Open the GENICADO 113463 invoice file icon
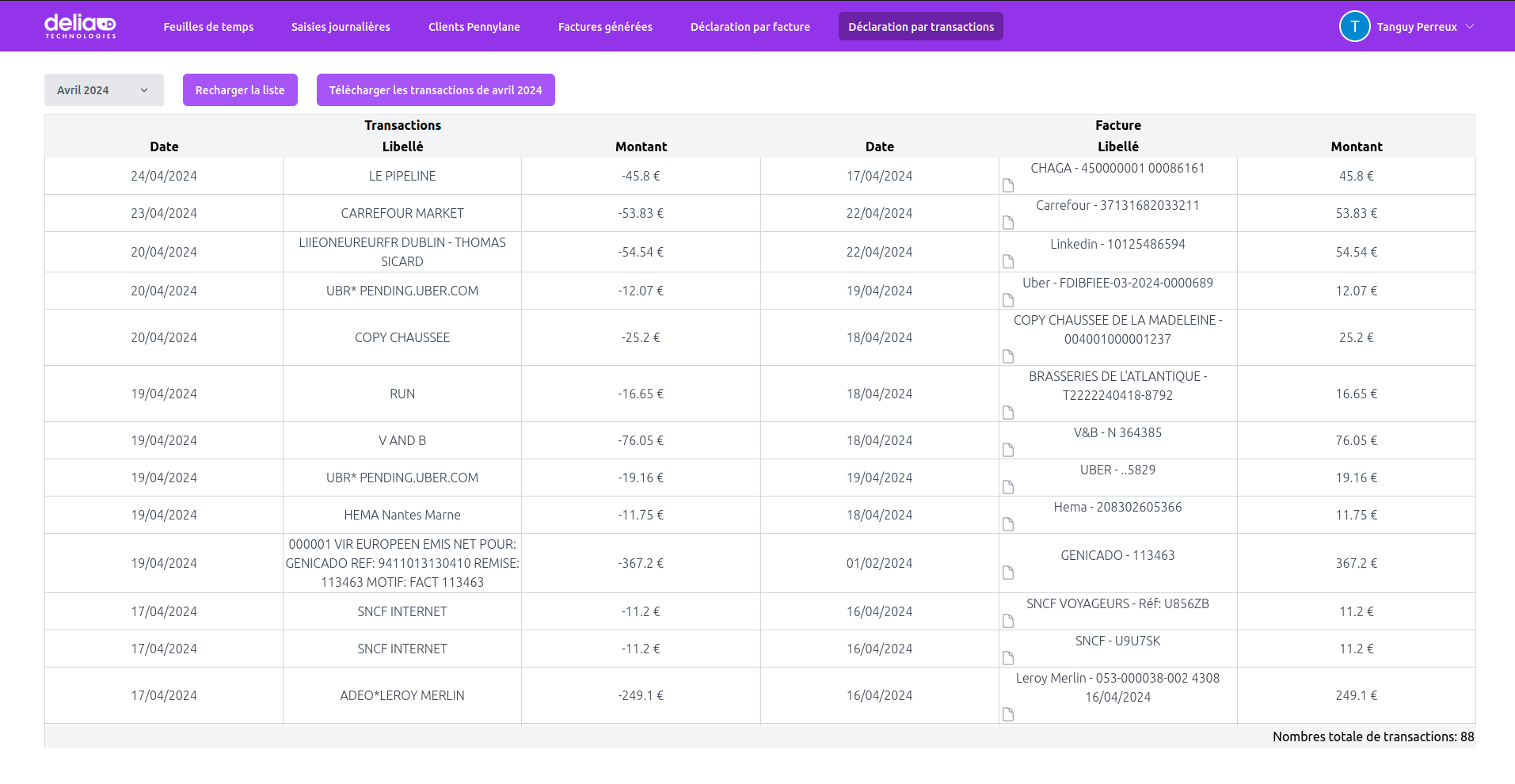Screen dimensions: 1515x784 1008,573
